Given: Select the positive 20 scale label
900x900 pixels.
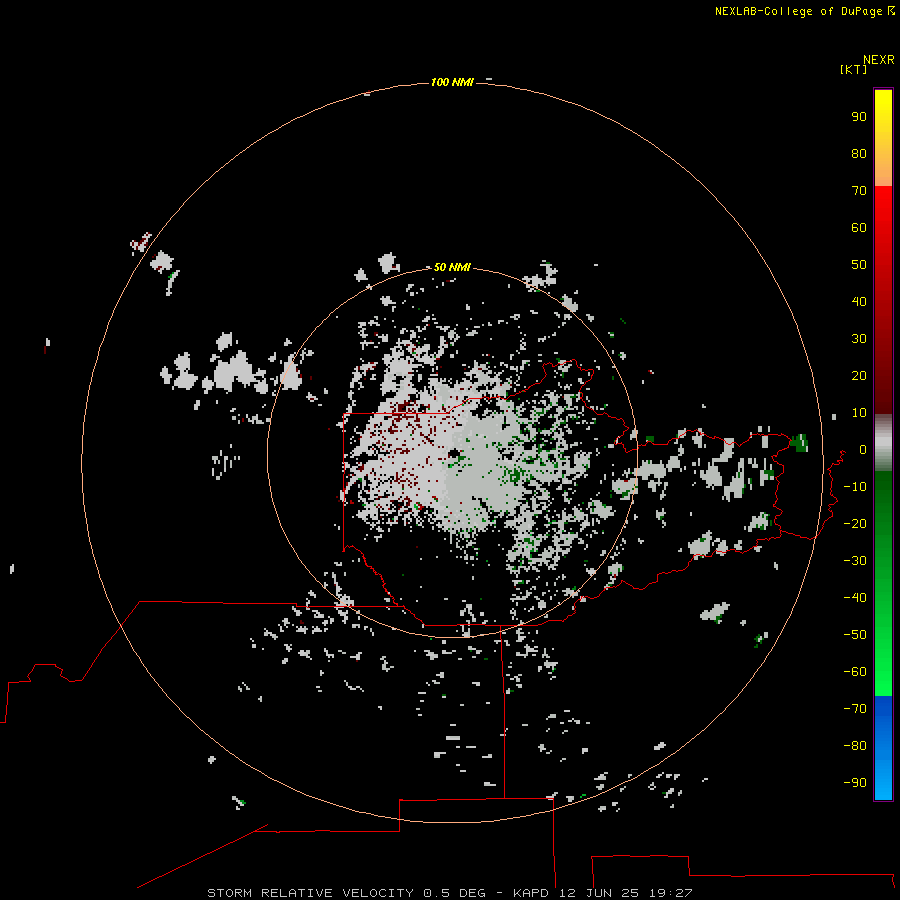Looking at the screenshot, I should pyautogui.click(x=859, y=375).
